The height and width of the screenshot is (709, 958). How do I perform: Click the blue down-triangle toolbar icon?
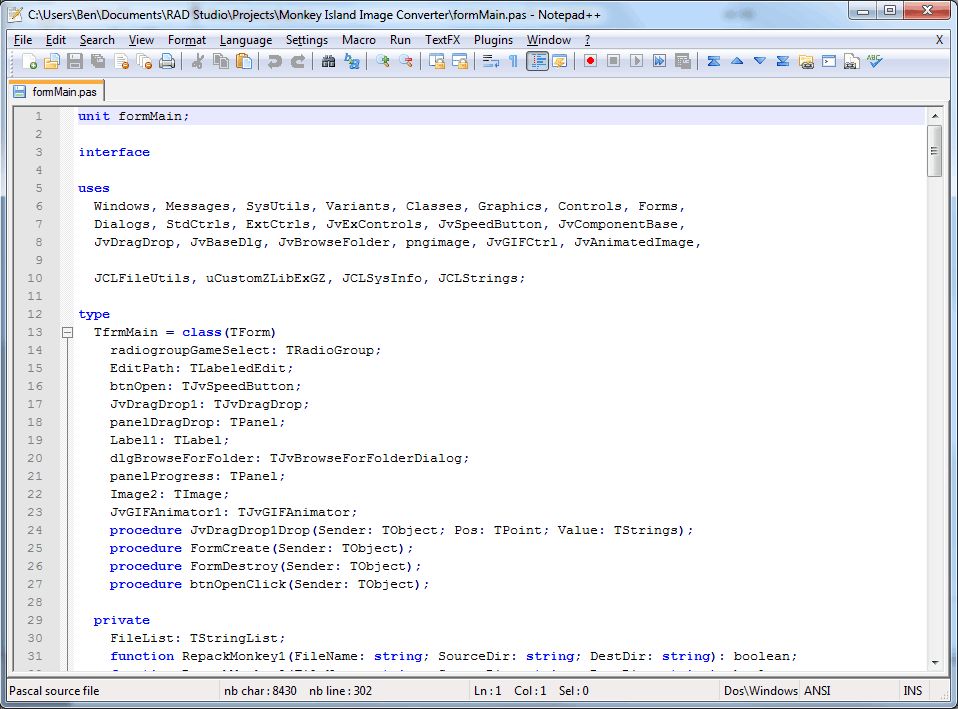point(759,61)
